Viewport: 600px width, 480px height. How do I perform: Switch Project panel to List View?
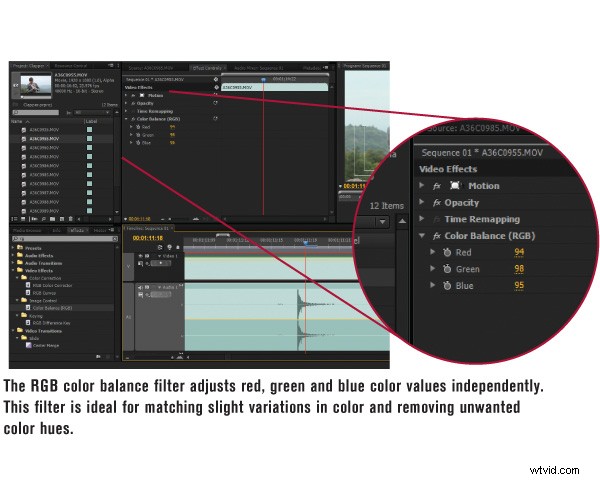tap(15, 219)
